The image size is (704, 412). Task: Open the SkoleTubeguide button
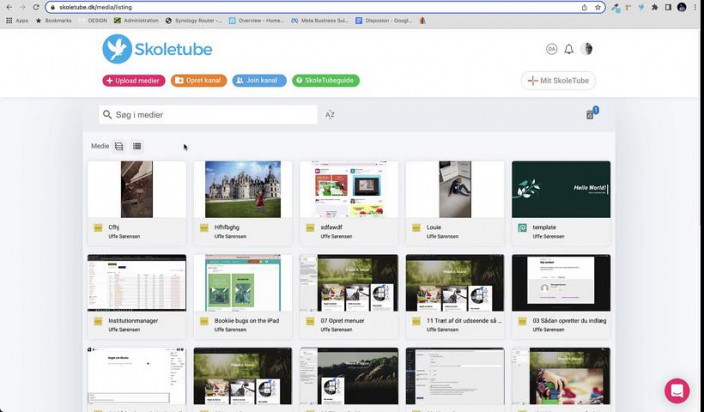pyautogui.click(x=326, y=81)
